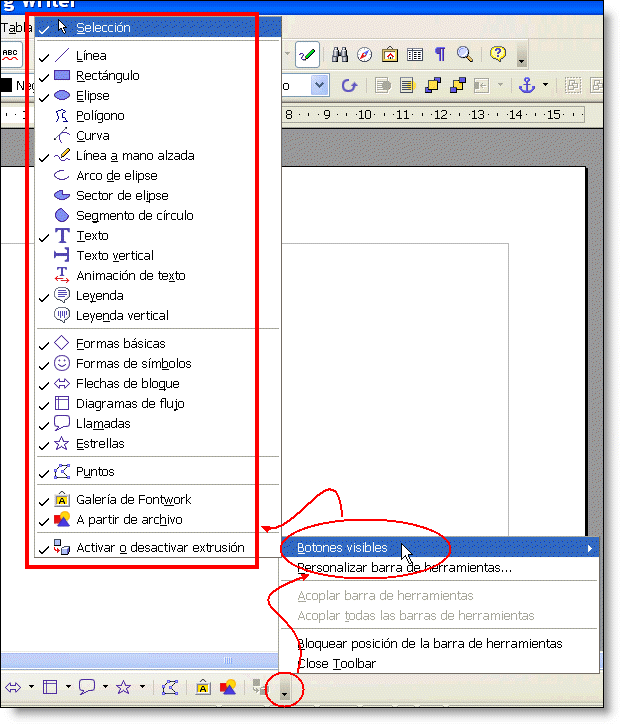Click the From File image icon in bottom toolbar

[x=229, y=687]
